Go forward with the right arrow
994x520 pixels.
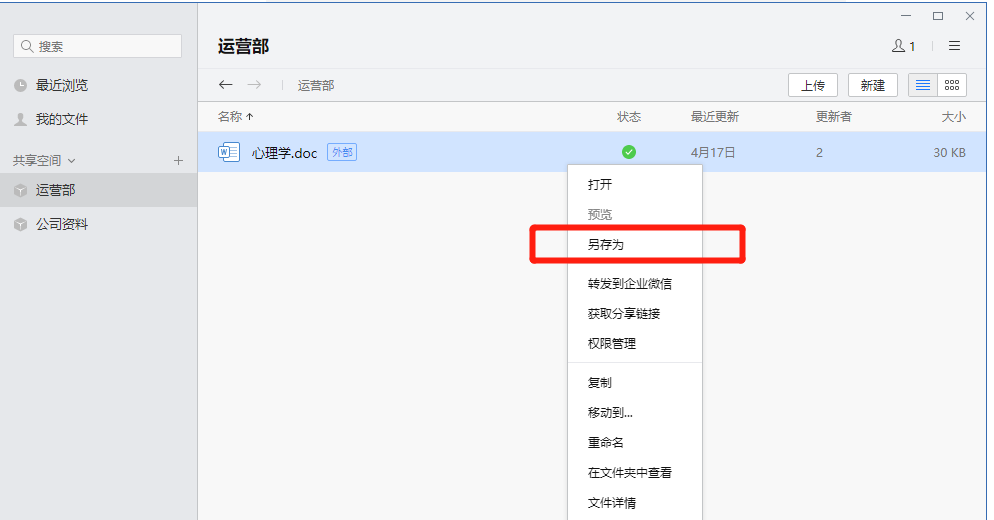(254, 84)
